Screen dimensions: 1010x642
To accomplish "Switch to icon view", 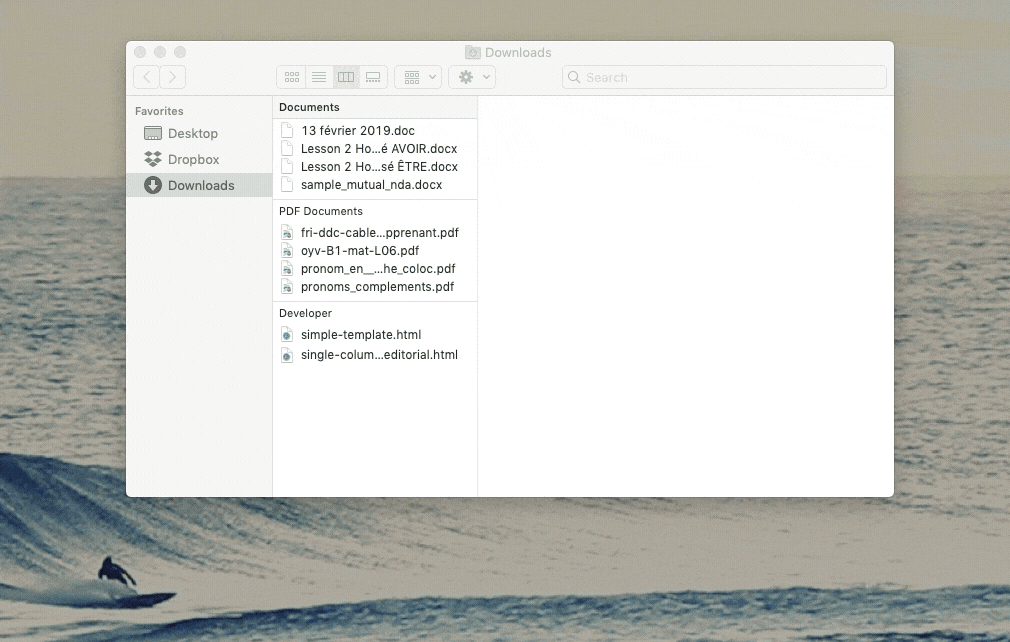I will pyautogui.click(x=292, y=77).
